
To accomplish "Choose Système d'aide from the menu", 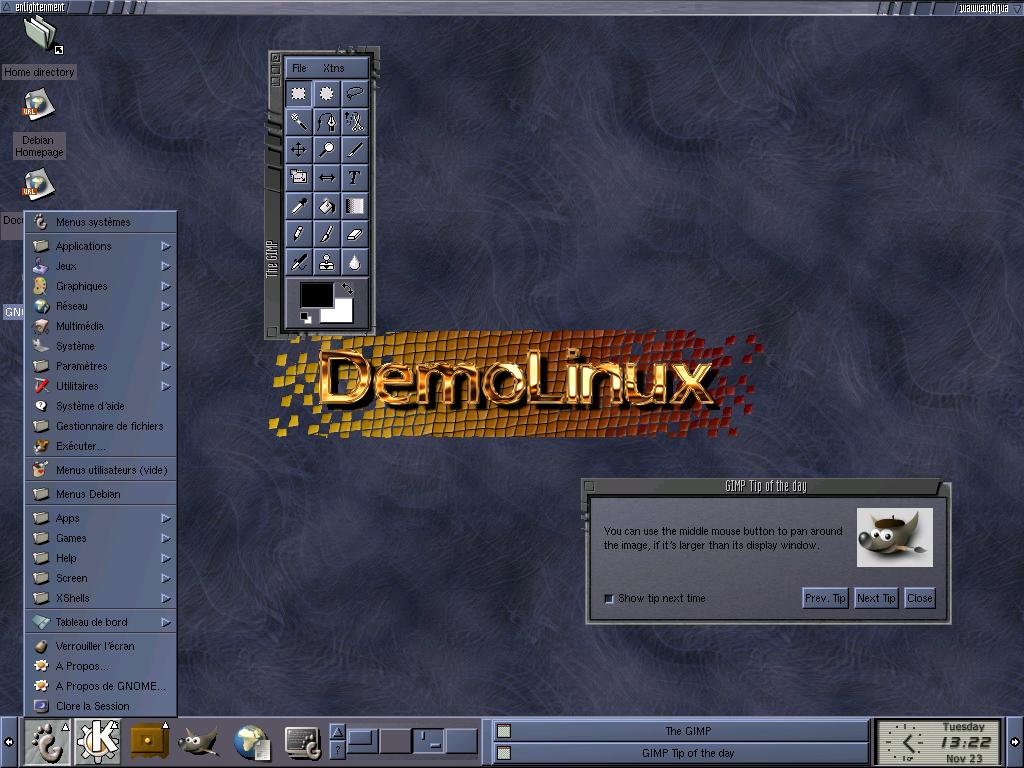I will pos(101,406).
